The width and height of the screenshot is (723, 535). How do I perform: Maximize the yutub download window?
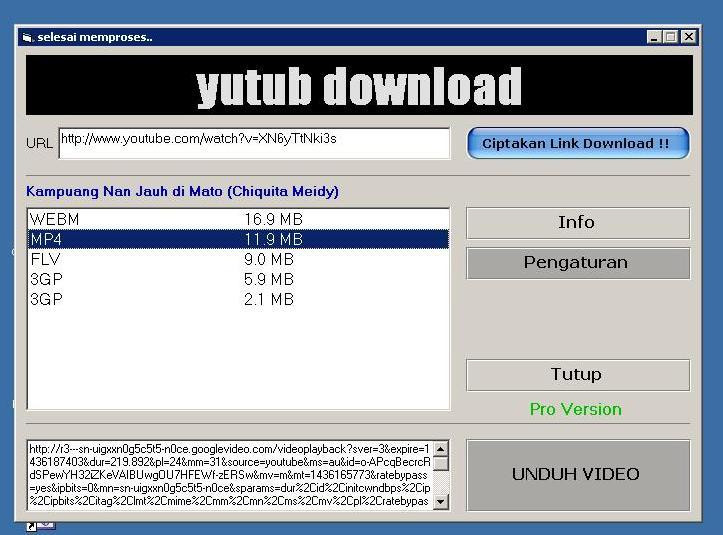(671, 37)
